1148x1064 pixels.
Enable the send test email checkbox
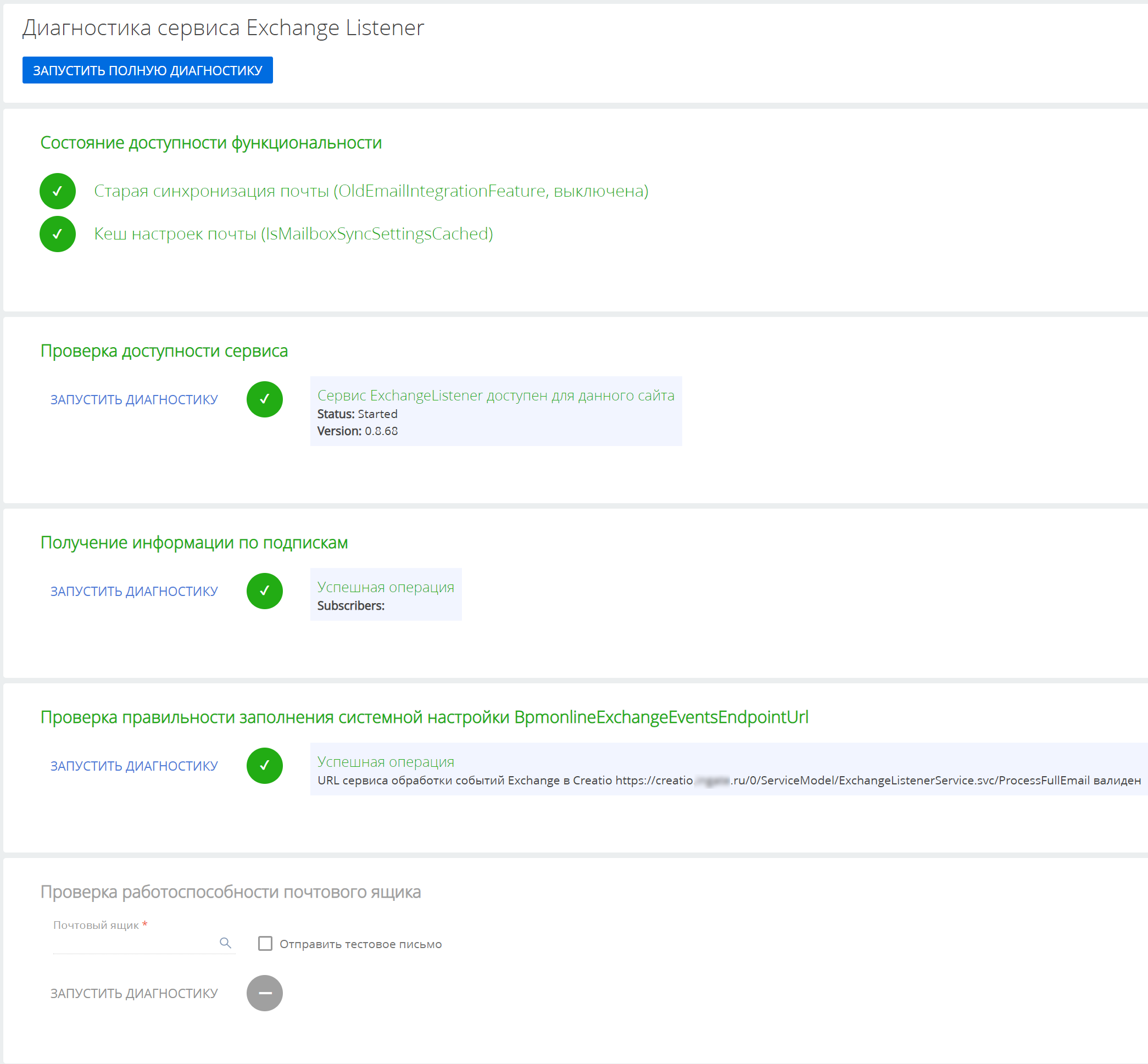coord(265,944)
